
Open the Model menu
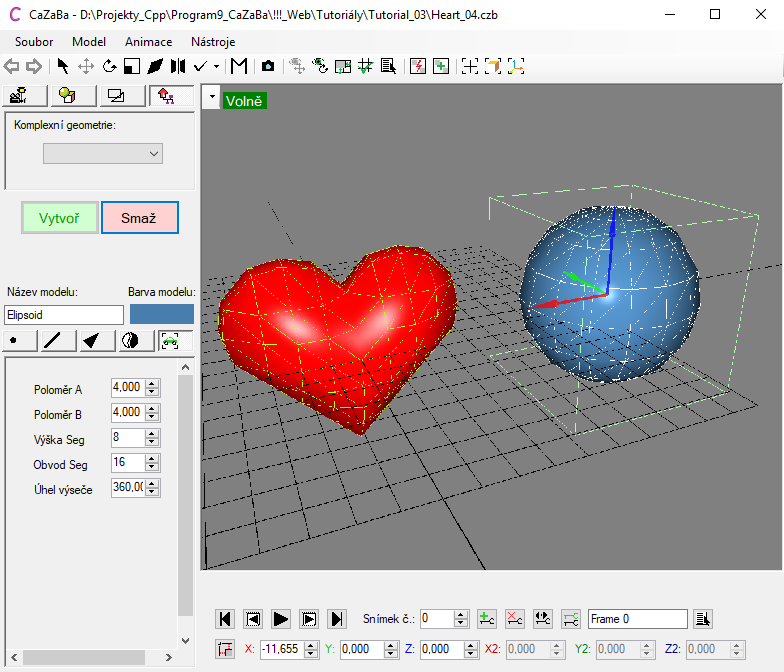click(89, 42)
